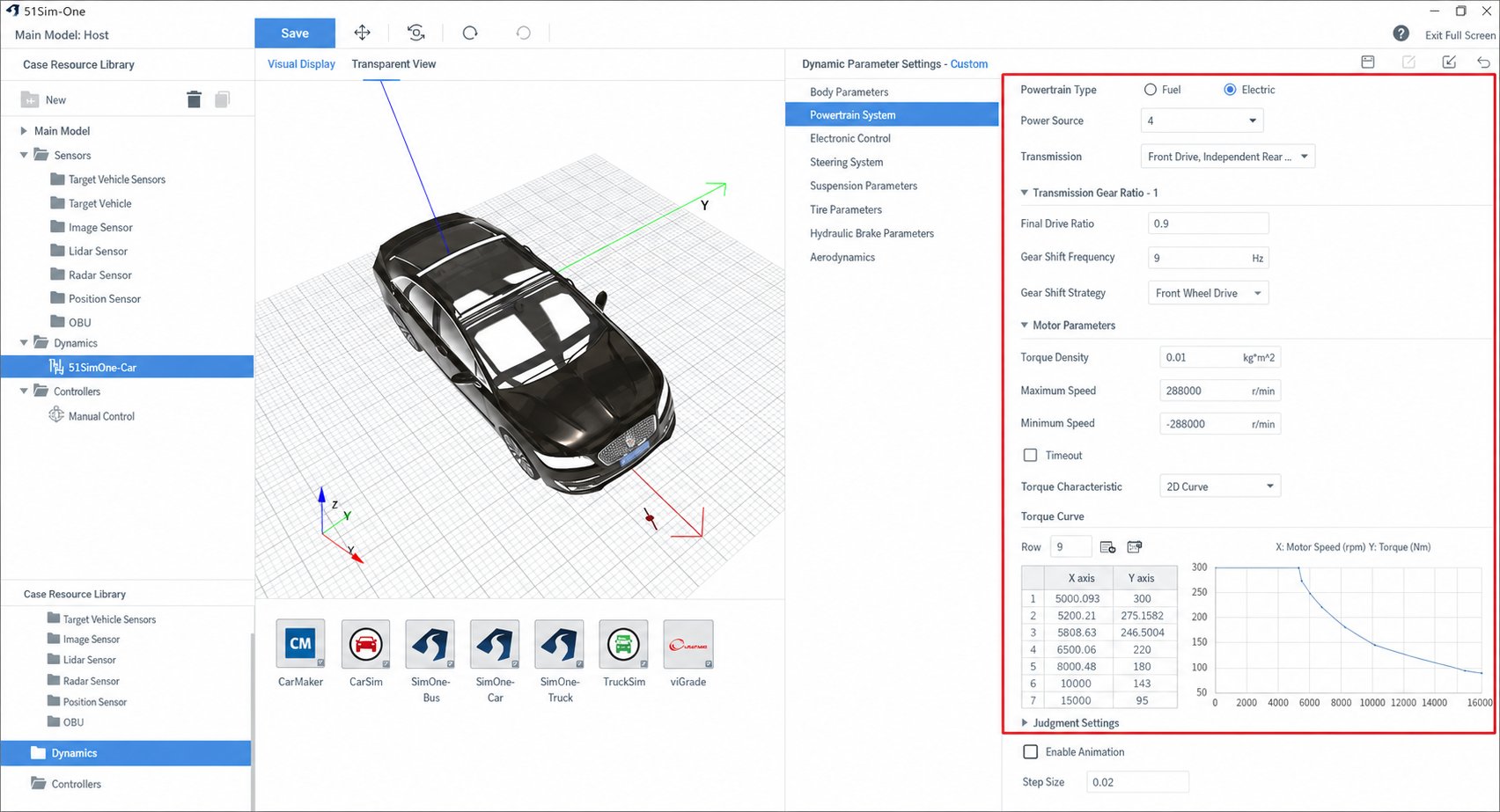1500x812 pixels.
Task: Select Dynamics in lower resource library
Action: point(126,753)
